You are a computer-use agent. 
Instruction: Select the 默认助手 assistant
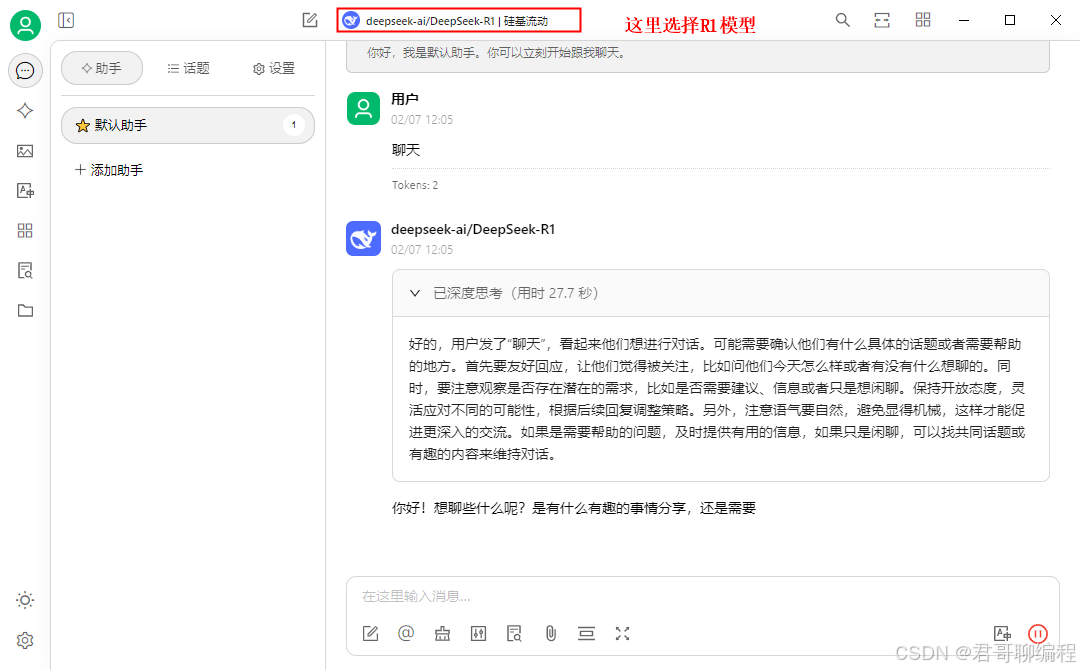(x=188, y=125)
